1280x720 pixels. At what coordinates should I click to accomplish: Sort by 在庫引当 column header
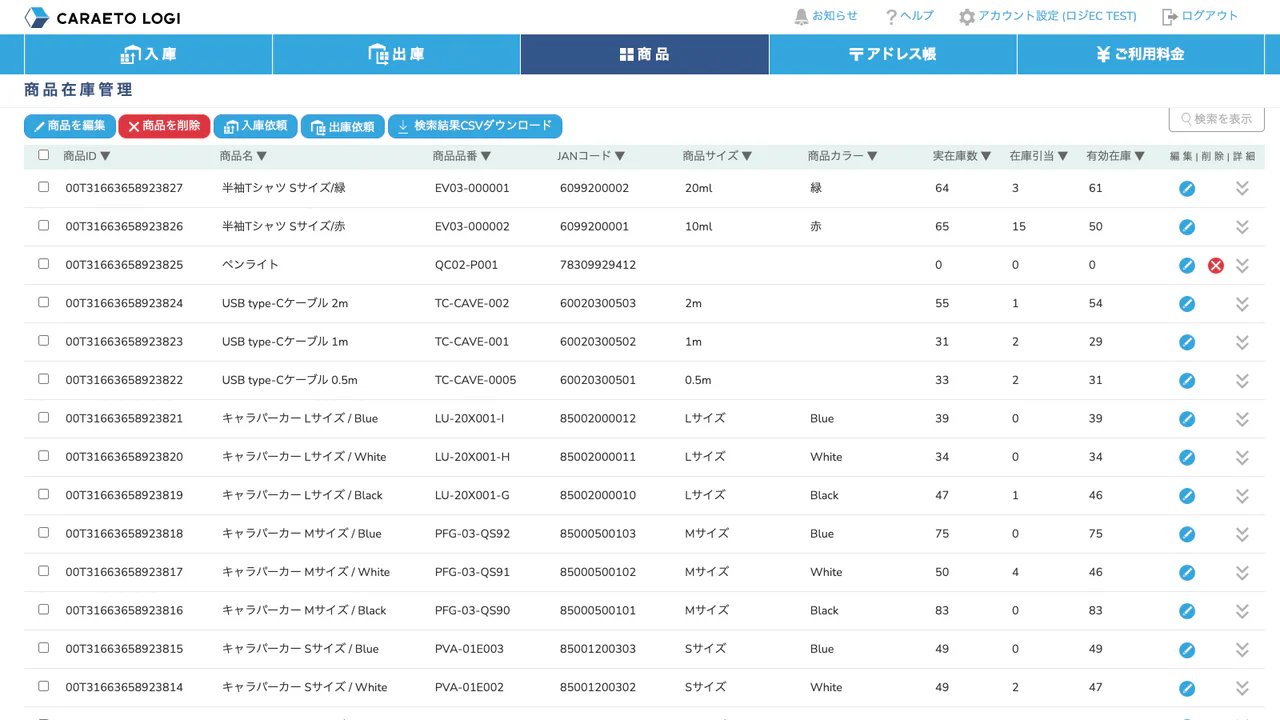(x=1039, y=156)
